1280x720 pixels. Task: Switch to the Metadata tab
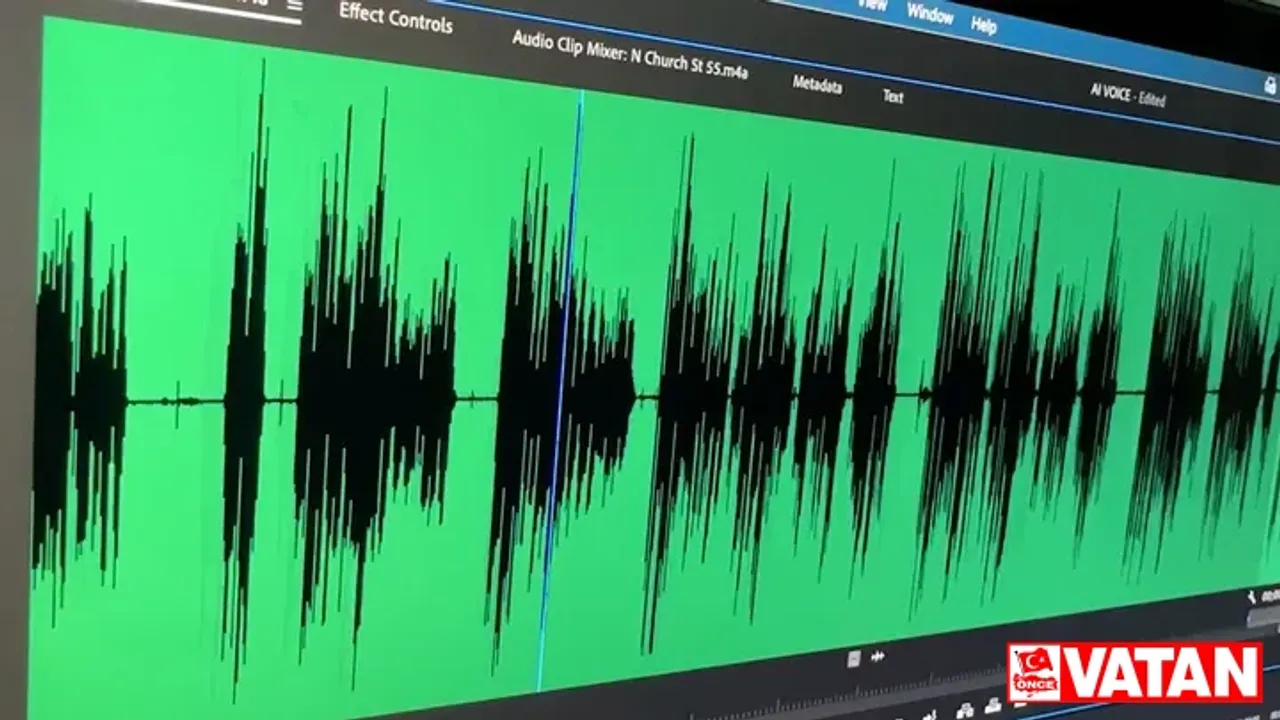click(x=817, y=85)
